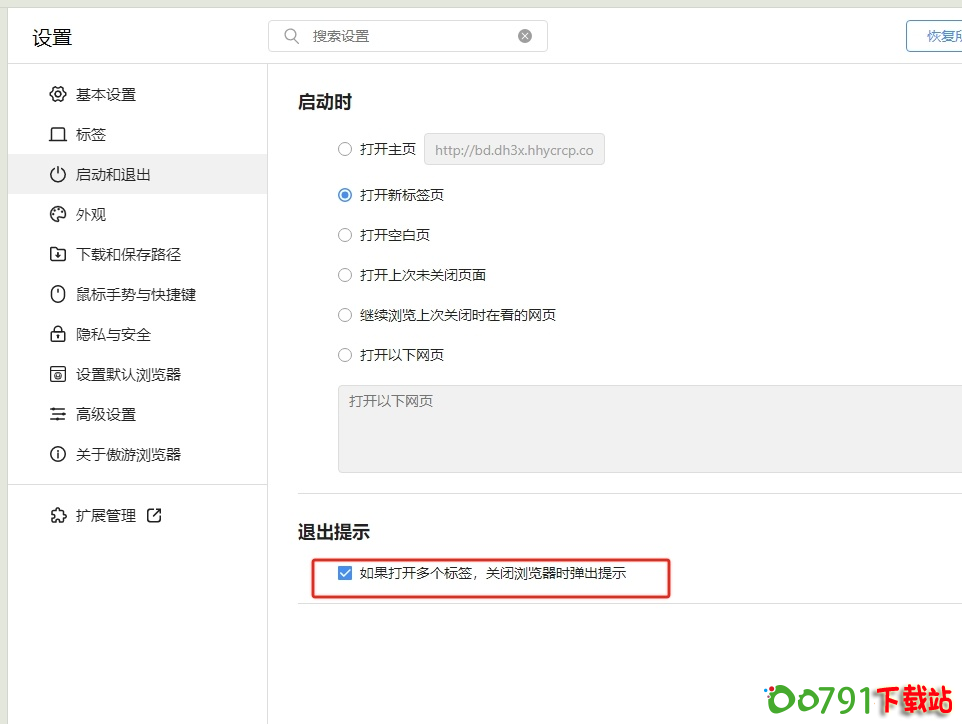The image size is (962, 724).
Task: Click the 搜索设置 search field
Action: pos(410,36)
